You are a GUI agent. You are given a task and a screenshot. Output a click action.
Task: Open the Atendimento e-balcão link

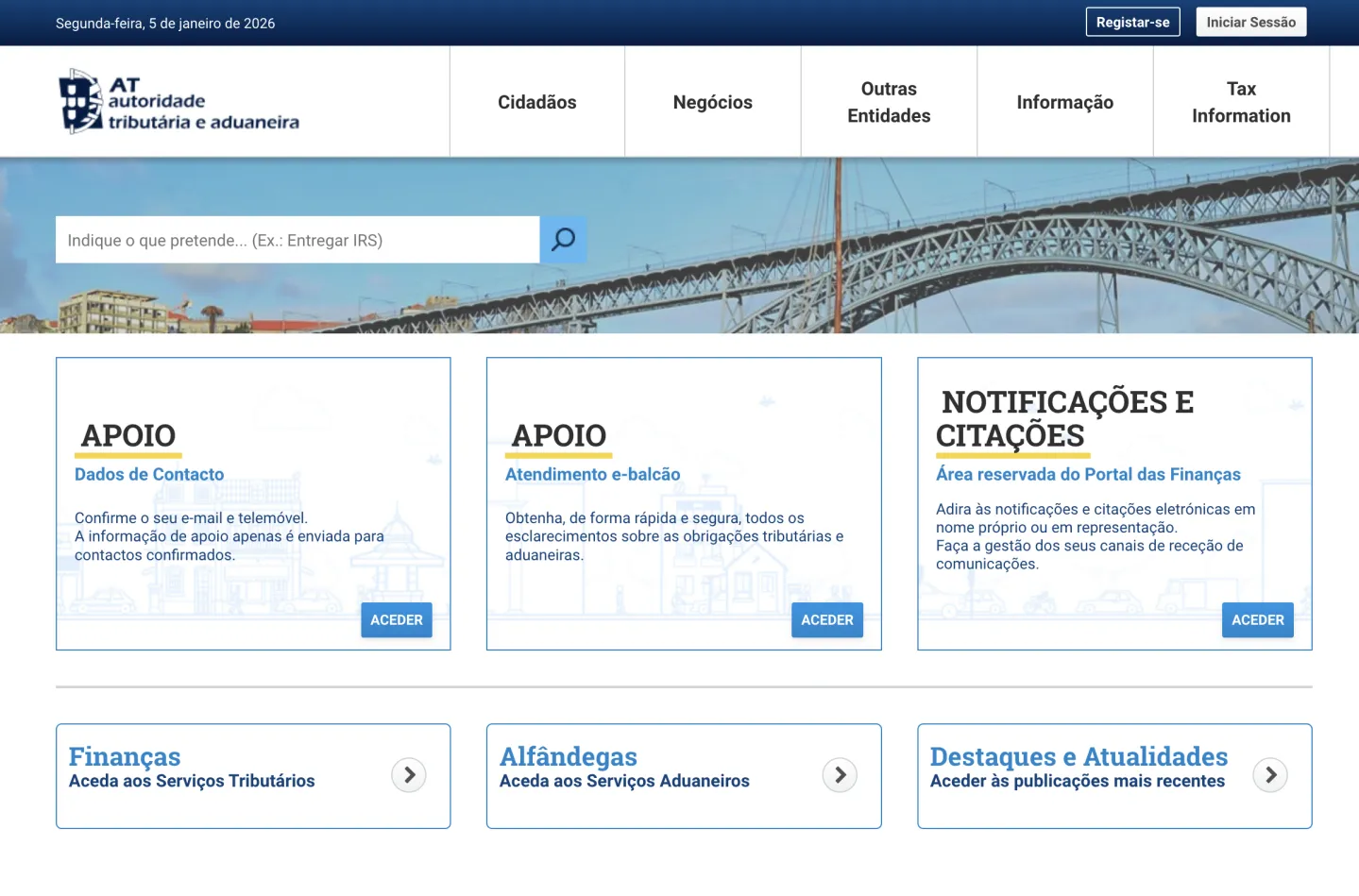pyautogui.click(x=592, y=474)
